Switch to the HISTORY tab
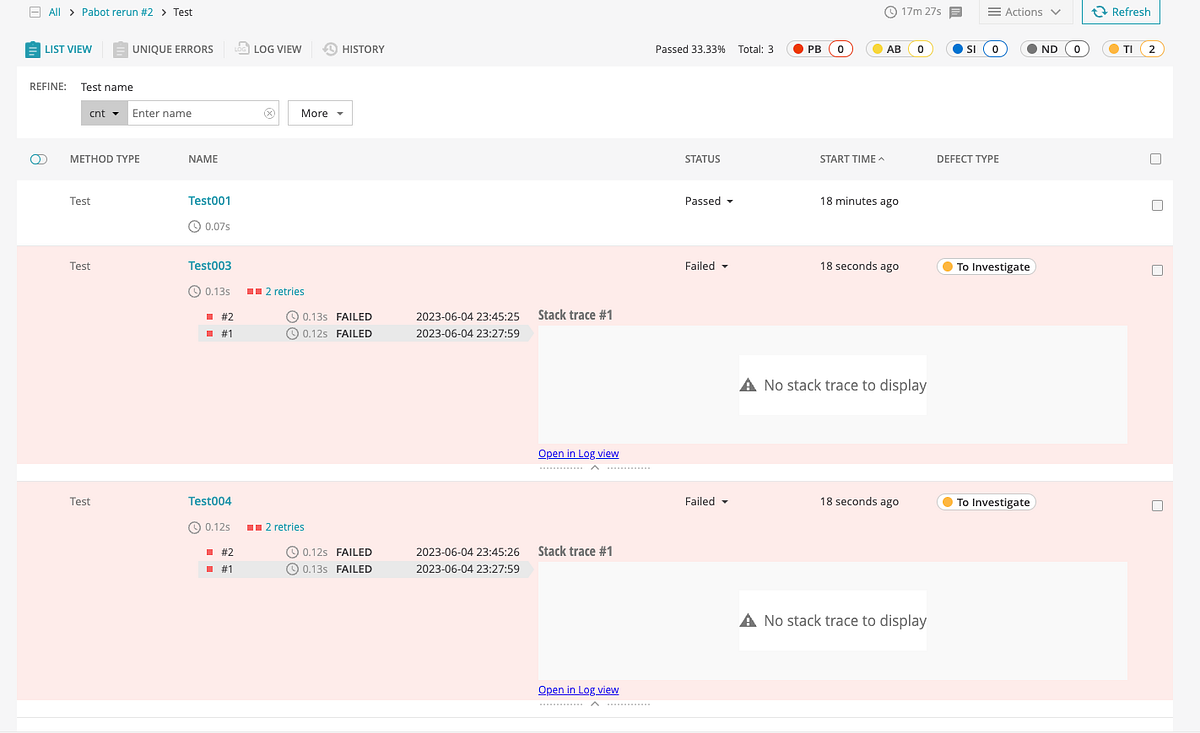 [x=354, y=48]
